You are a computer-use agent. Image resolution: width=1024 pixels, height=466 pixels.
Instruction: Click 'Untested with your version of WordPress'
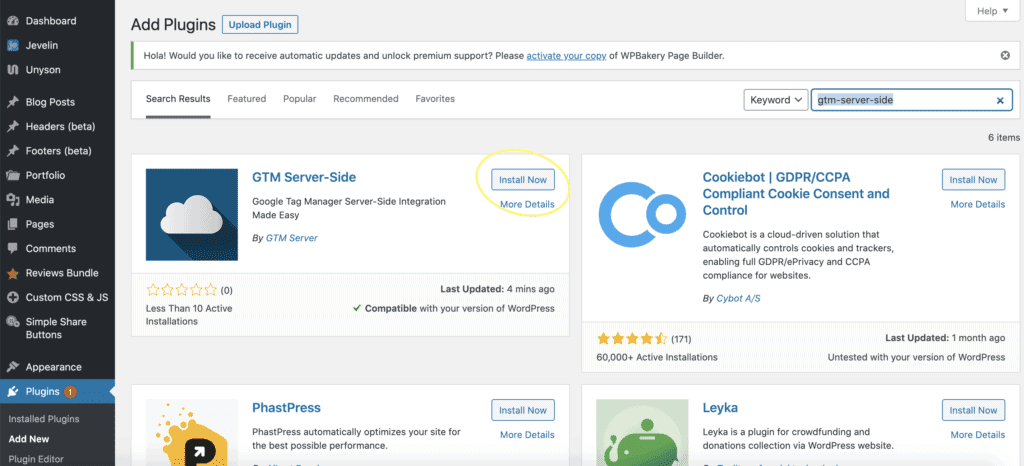(x=916, y=358)
